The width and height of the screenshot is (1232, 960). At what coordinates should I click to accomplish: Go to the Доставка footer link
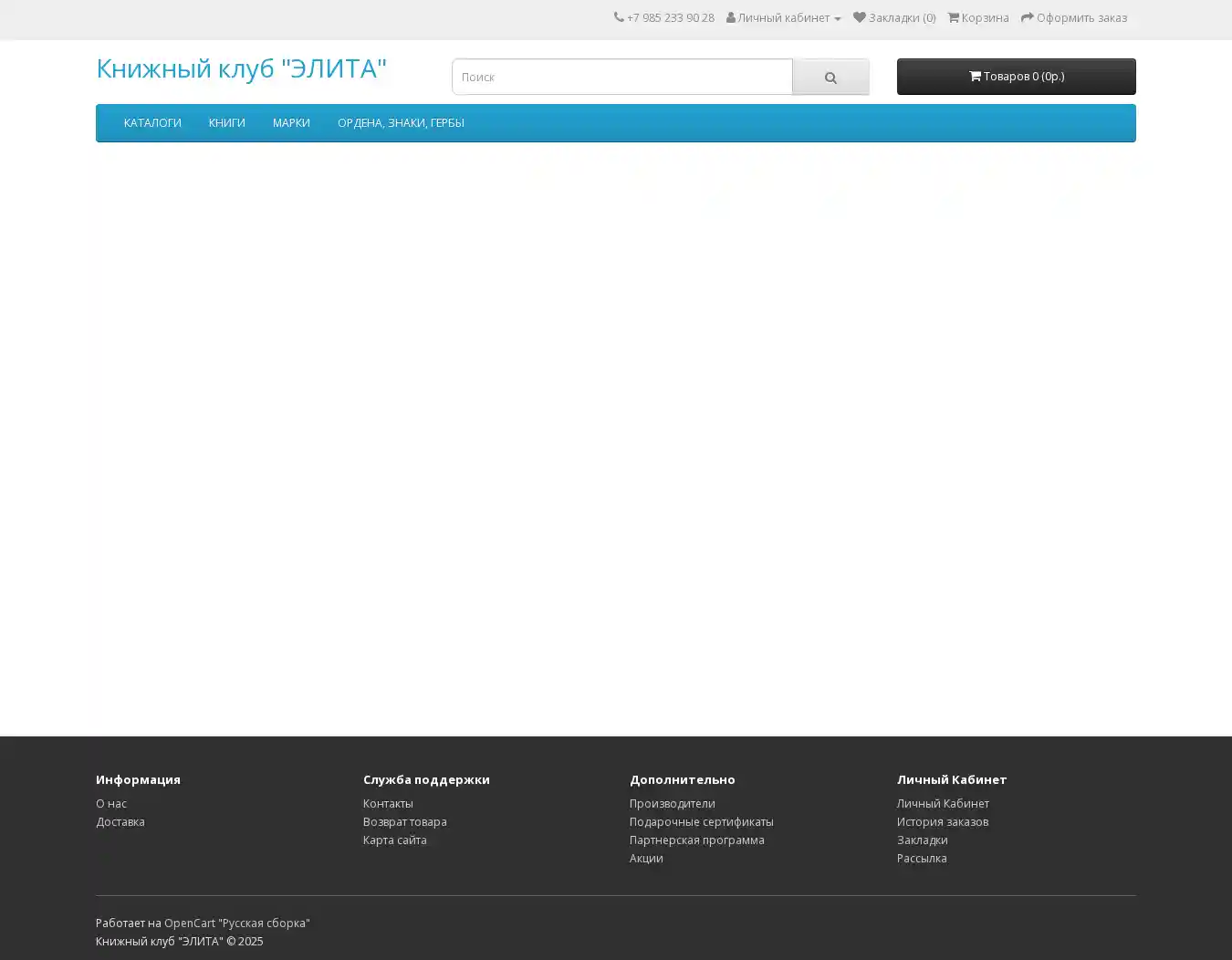tap(120, 822)
